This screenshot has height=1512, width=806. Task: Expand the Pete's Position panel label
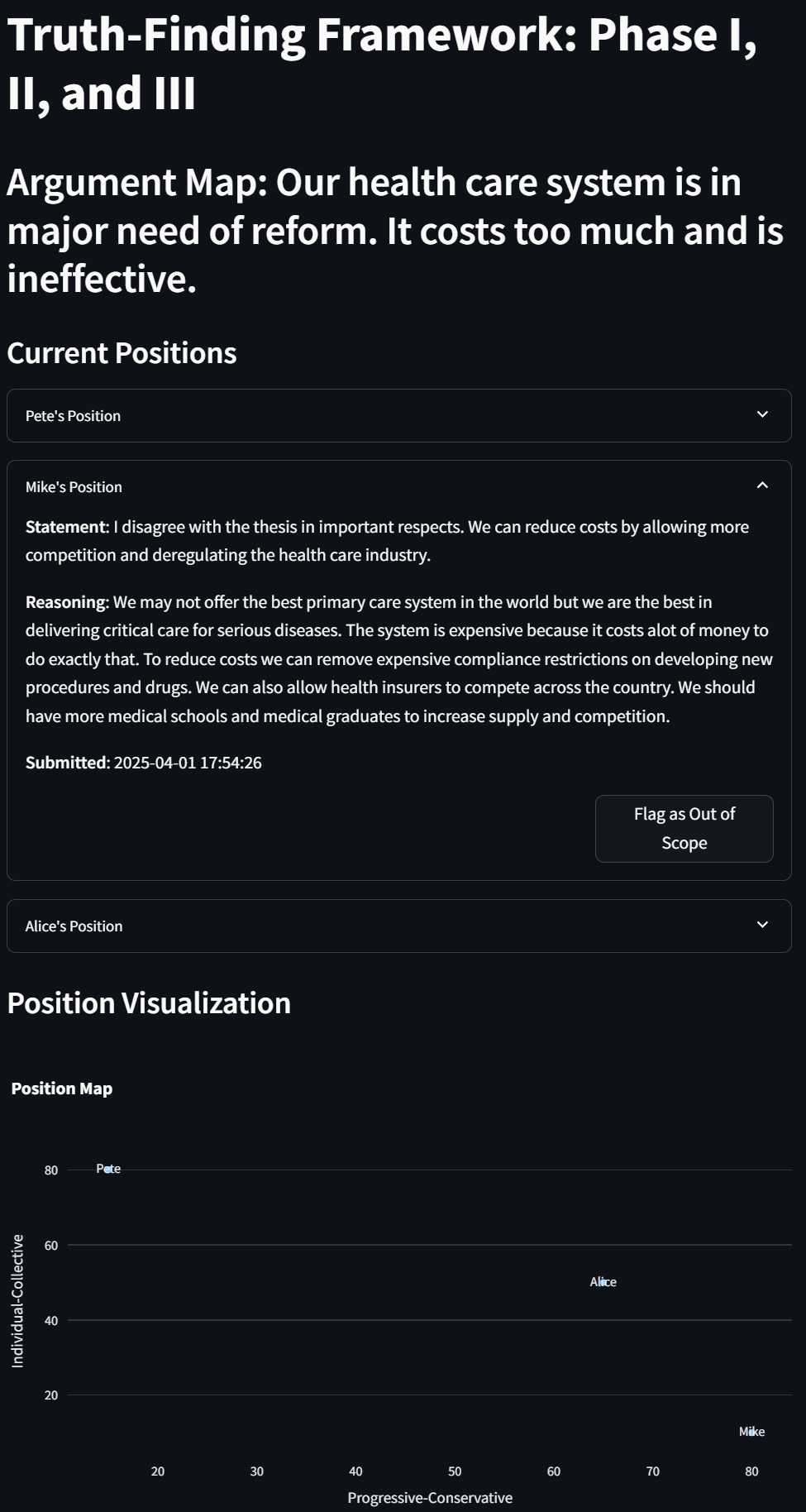73,416
